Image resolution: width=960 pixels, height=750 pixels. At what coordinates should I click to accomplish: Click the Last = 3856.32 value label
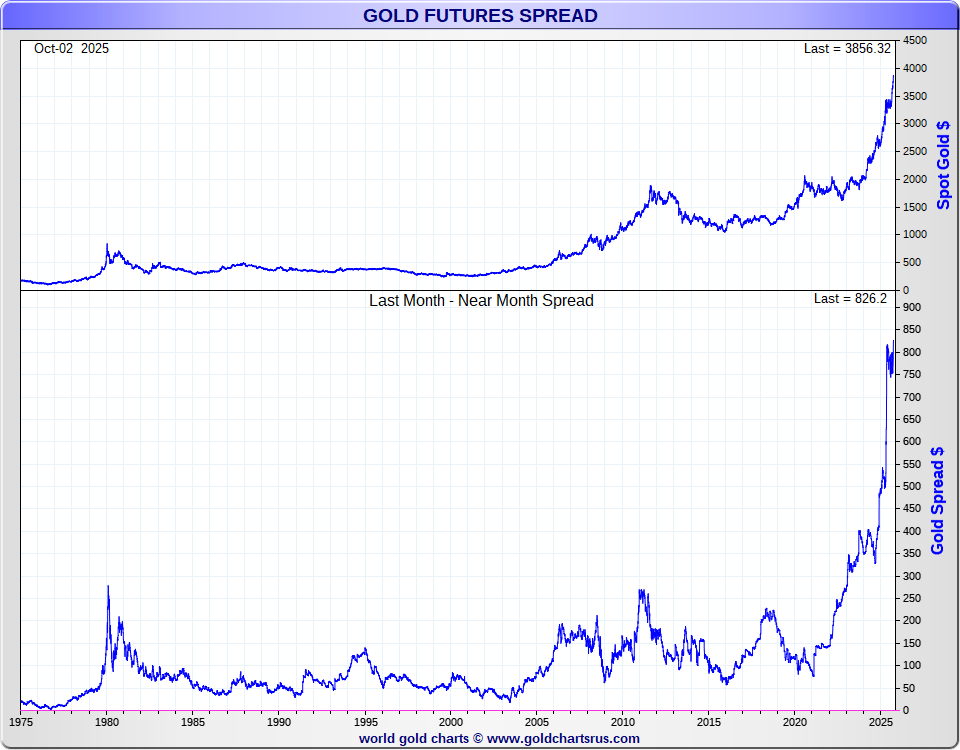(x=847, y=48)
